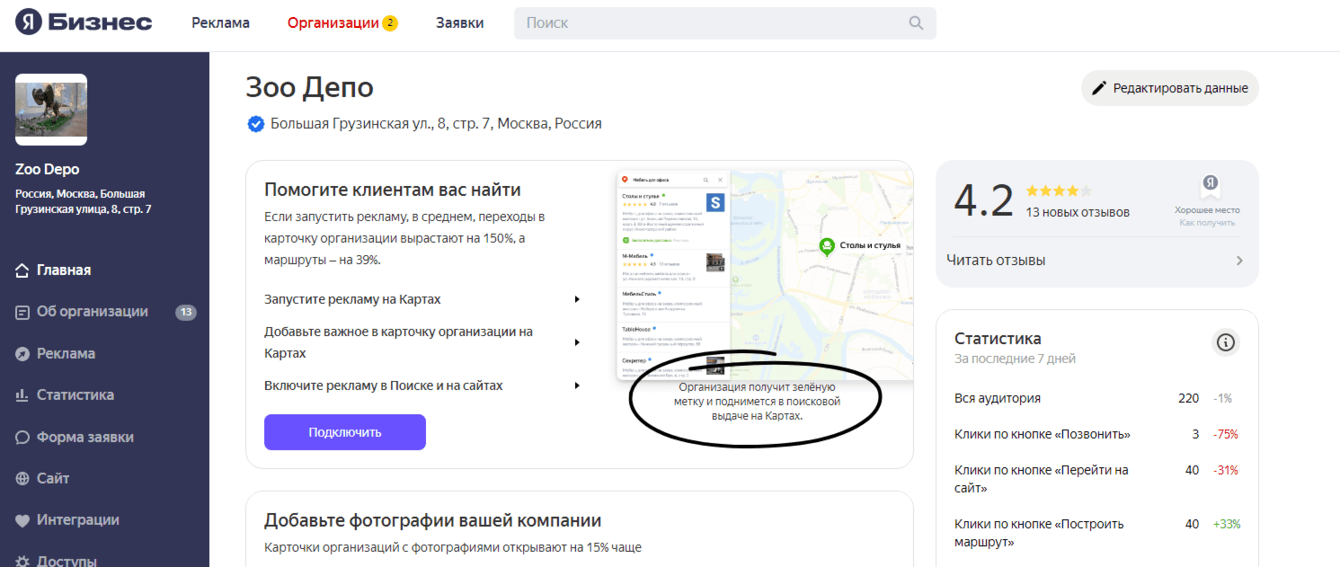
Task: Click the Об организации sidebar icon
Action: click(22, 312)
